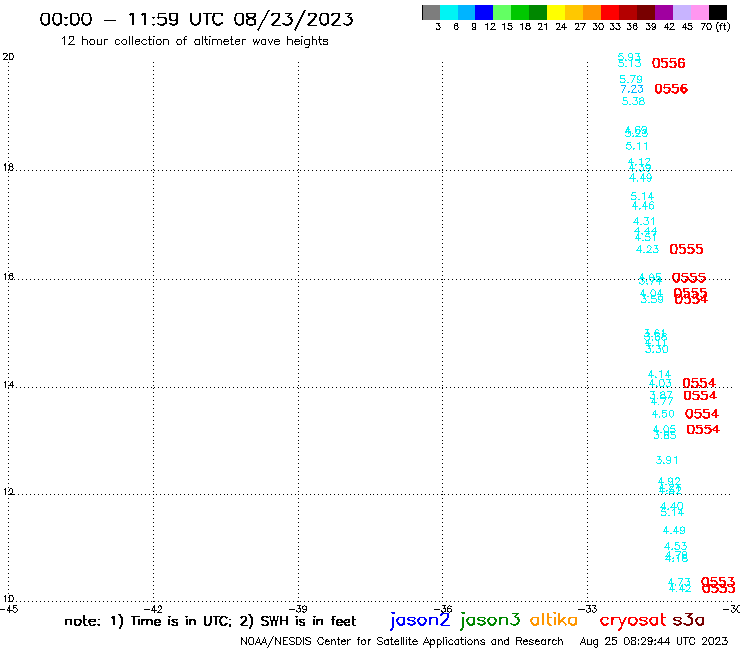Click the 'Aug 25 08:29:44 UTC 2023' timestamp

point(654,641)
